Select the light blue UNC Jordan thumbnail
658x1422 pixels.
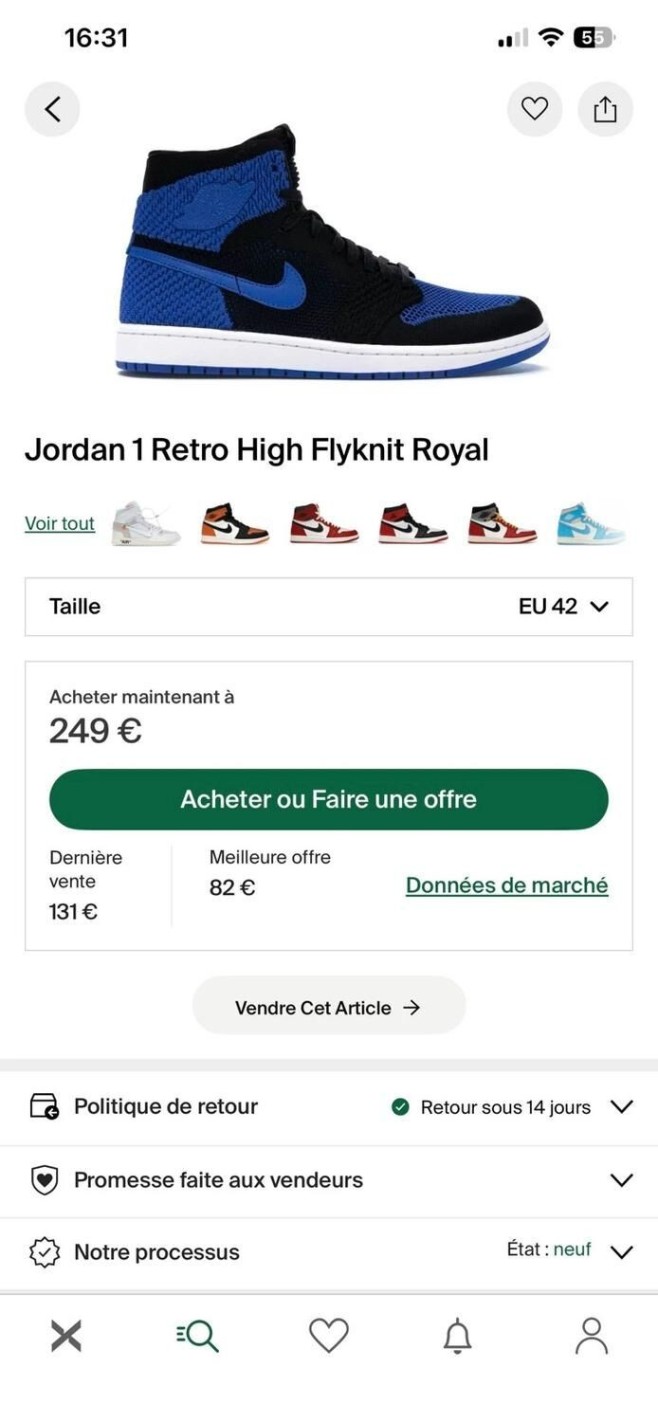[591, 523]
